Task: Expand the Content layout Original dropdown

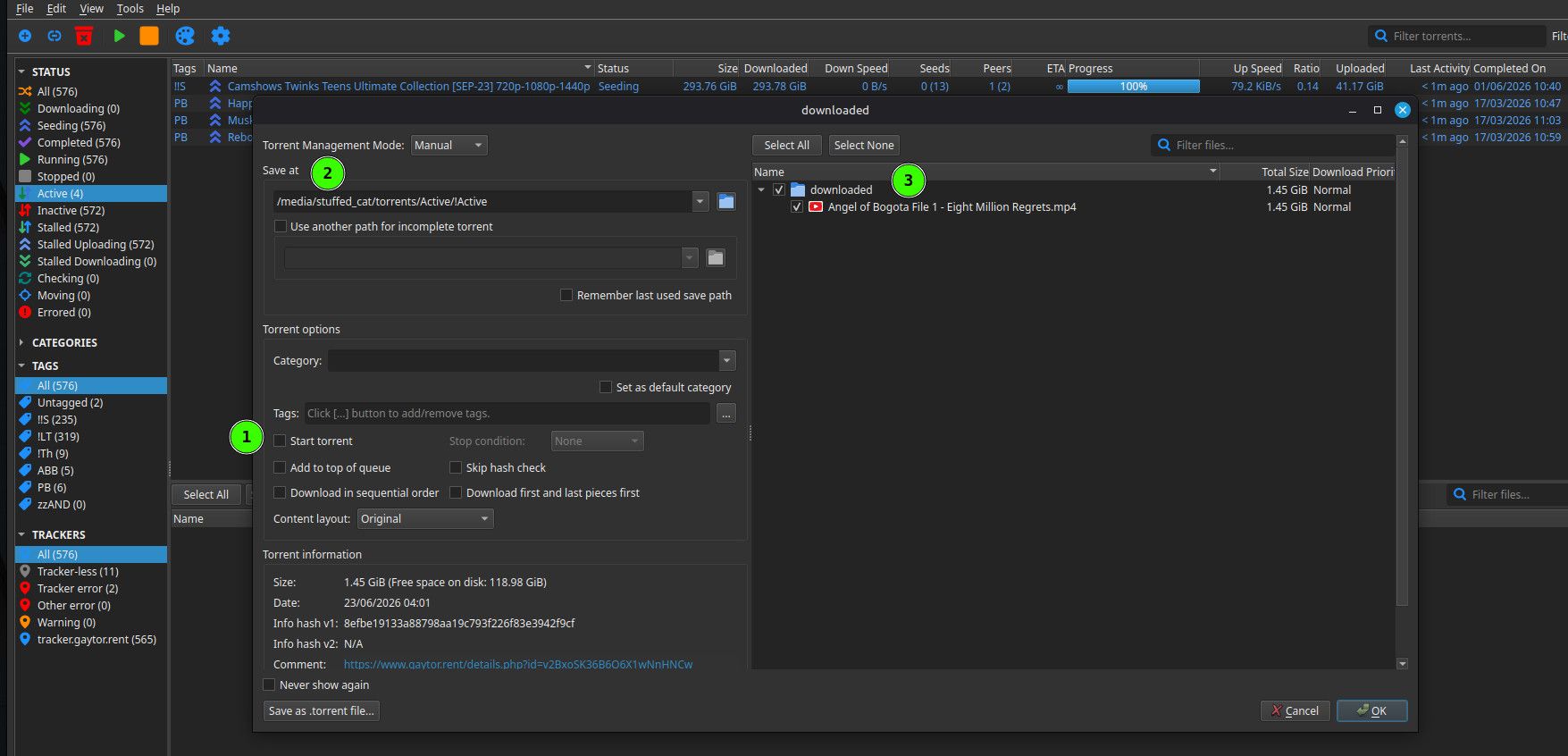Action: point(425,518)
